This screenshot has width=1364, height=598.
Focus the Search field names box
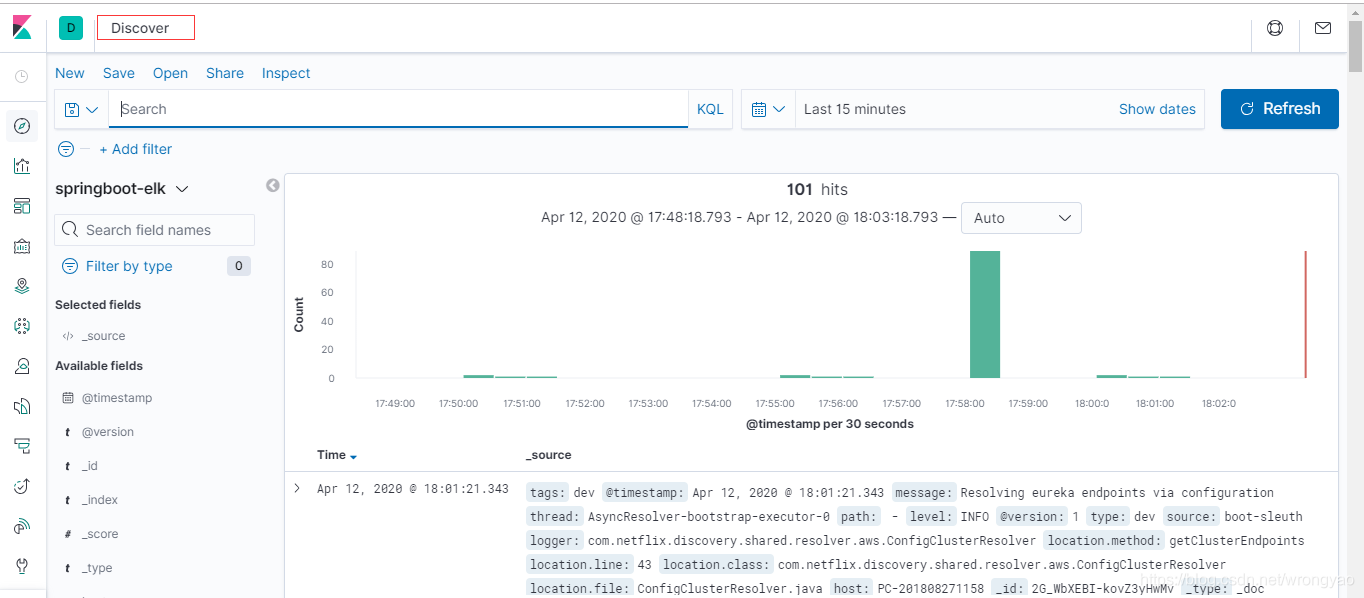click(155, 230)
